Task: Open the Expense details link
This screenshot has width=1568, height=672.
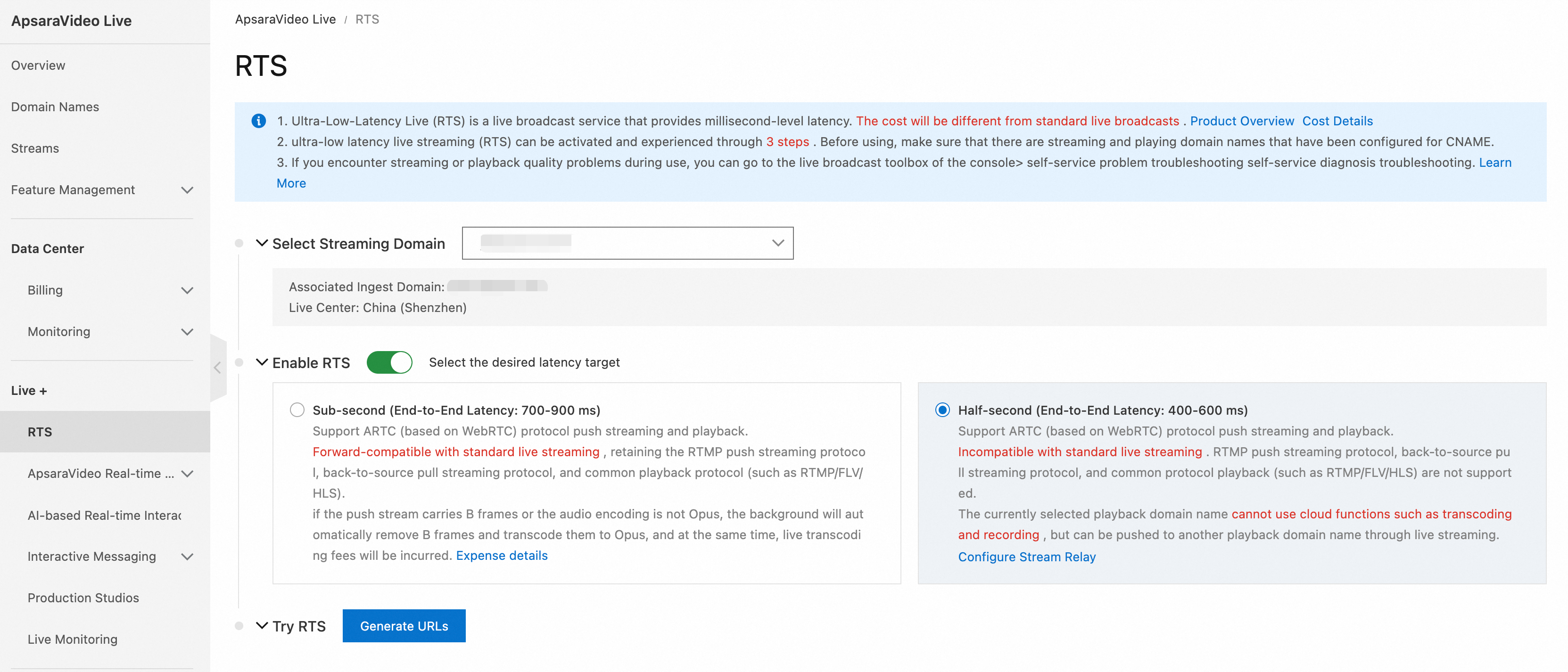Action: click(502, 555)
